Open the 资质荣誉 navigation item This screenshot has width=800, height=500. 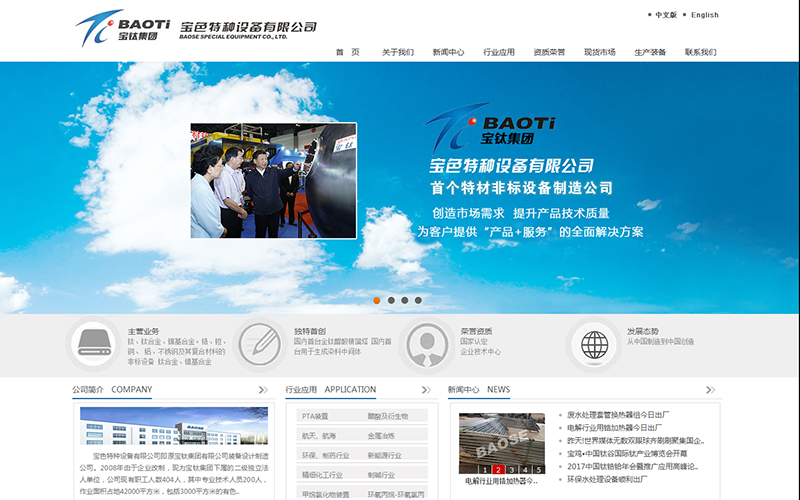tap(549, 52)
